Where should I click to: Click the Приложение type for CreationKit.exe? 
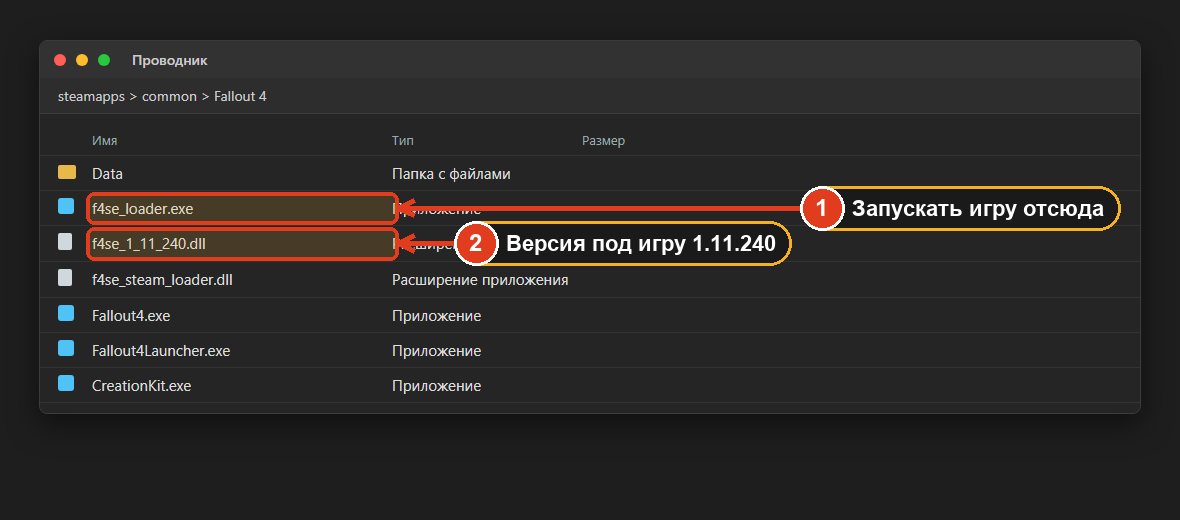point(436,386)
